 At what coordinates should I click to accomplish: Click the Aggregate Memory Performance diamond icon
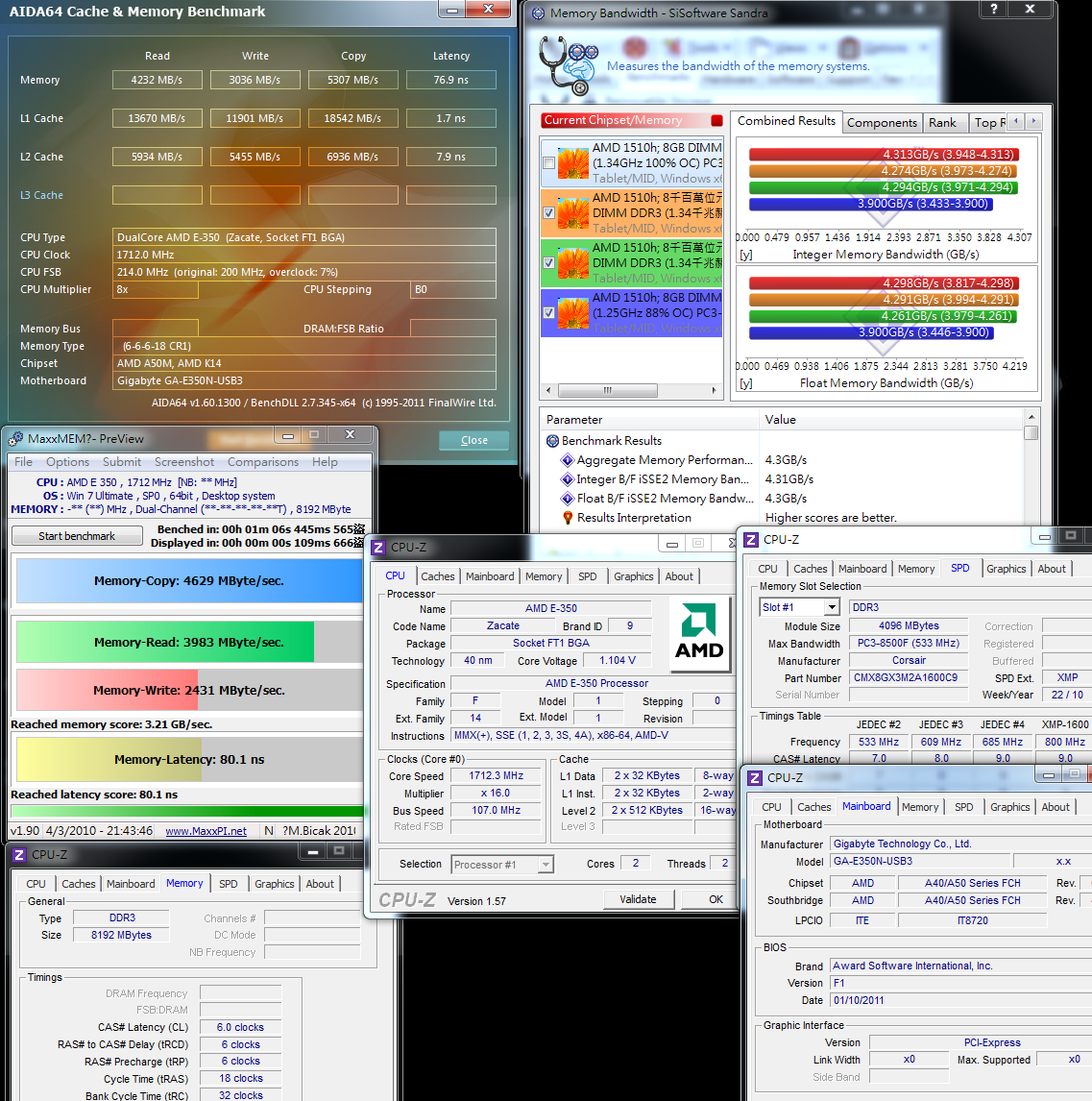pos(568,460)
